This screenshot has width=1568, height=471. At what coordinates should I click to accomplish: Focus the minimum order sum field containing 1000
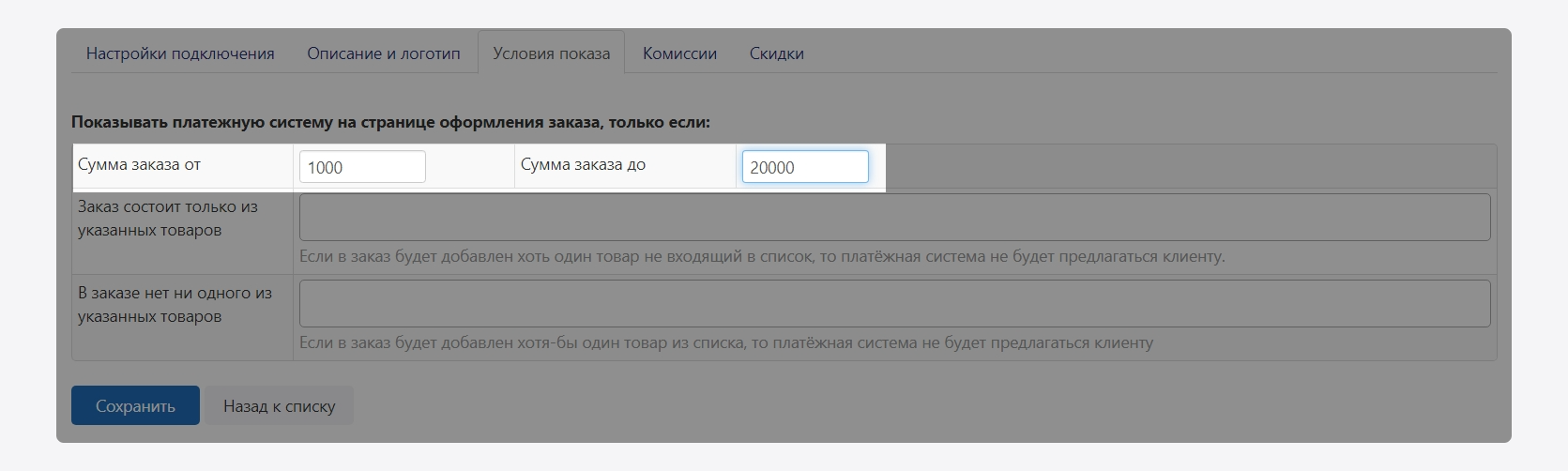coord(362,167)
